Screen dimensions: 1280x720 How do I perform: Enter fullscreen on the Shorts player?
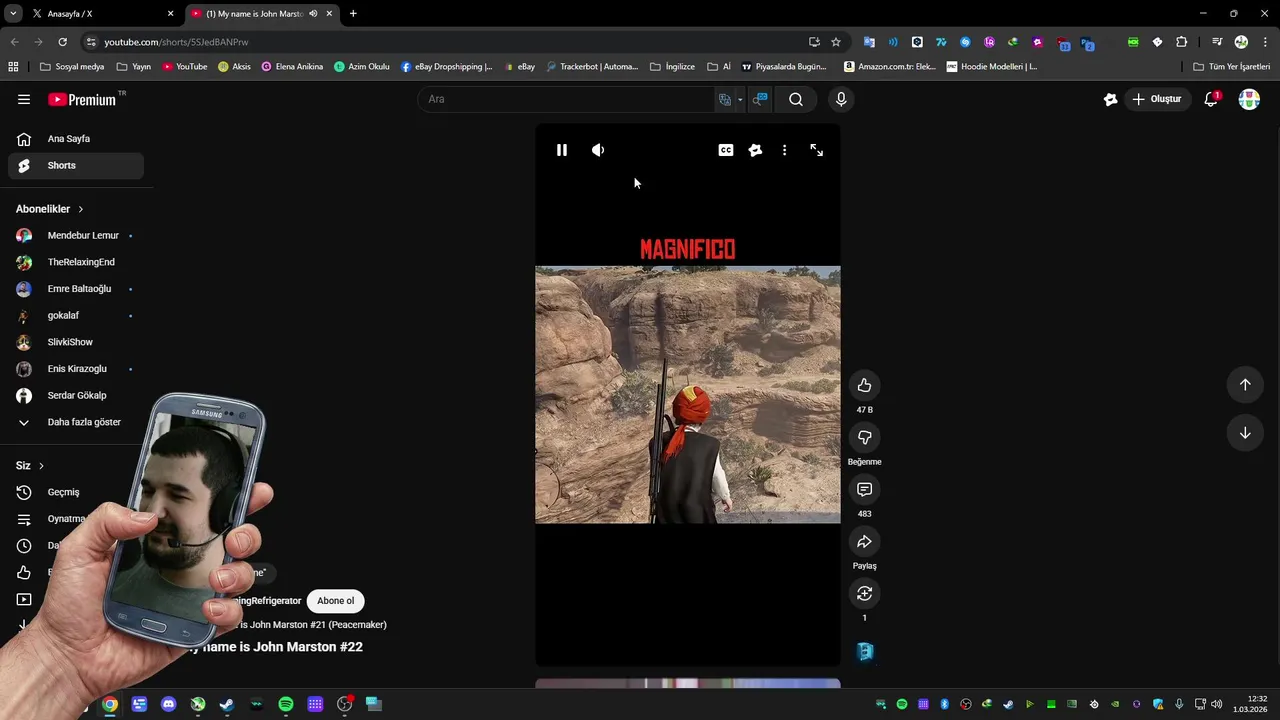pos(817,150)
